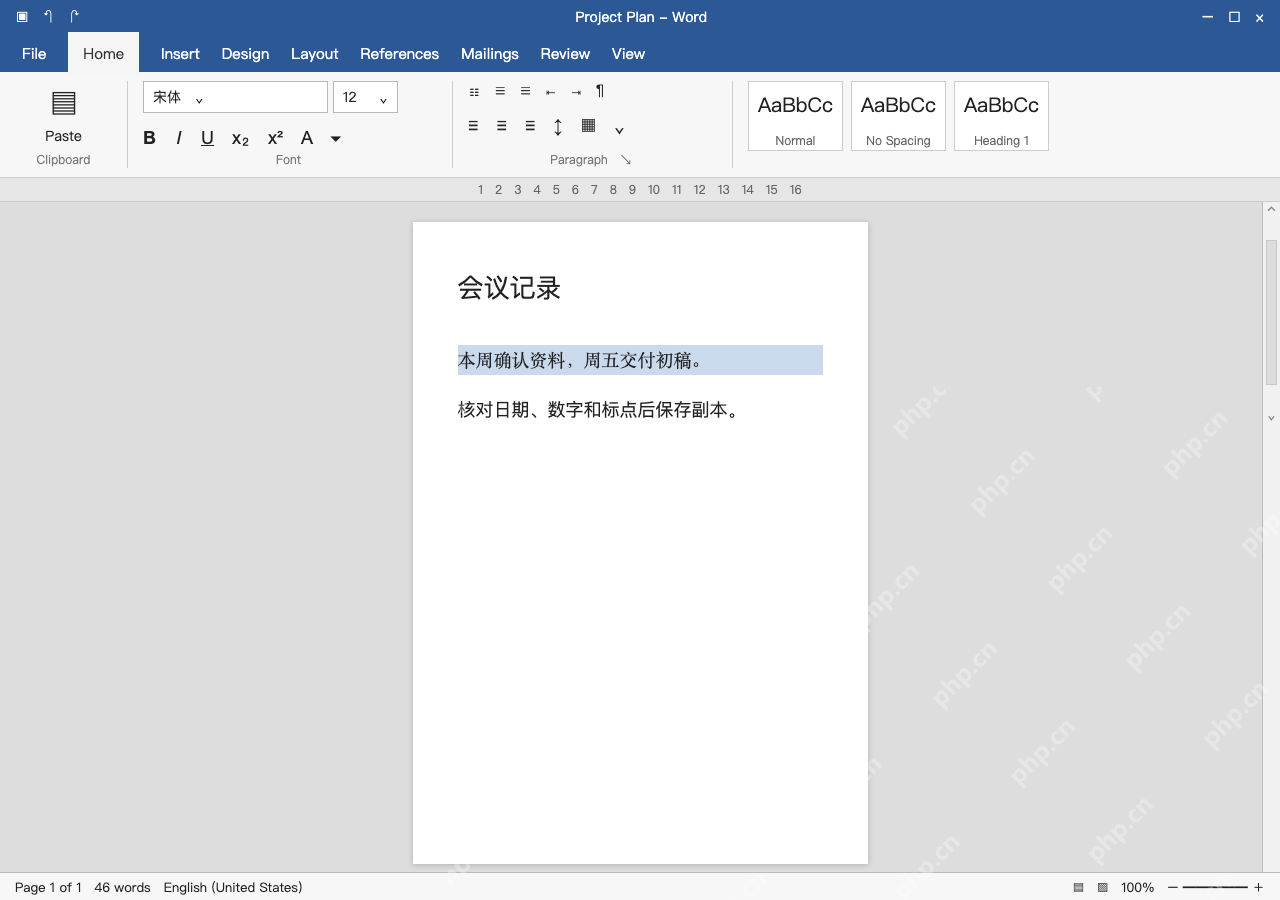Expand the font color dropdown arrow
The image size is (1280, 900).
[336, 139]
